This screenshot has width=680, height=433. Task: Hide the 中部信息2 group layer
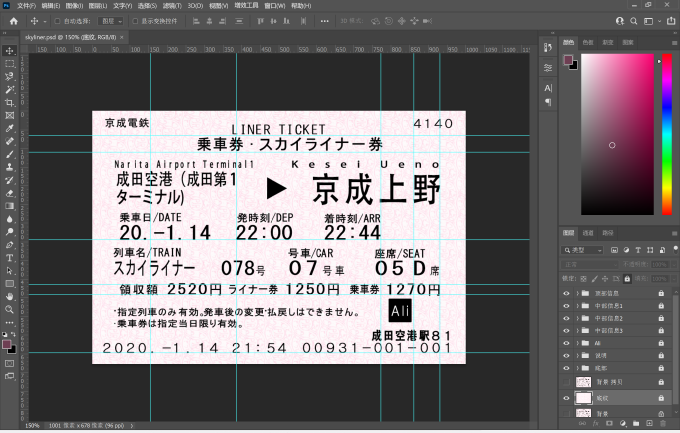566,318
